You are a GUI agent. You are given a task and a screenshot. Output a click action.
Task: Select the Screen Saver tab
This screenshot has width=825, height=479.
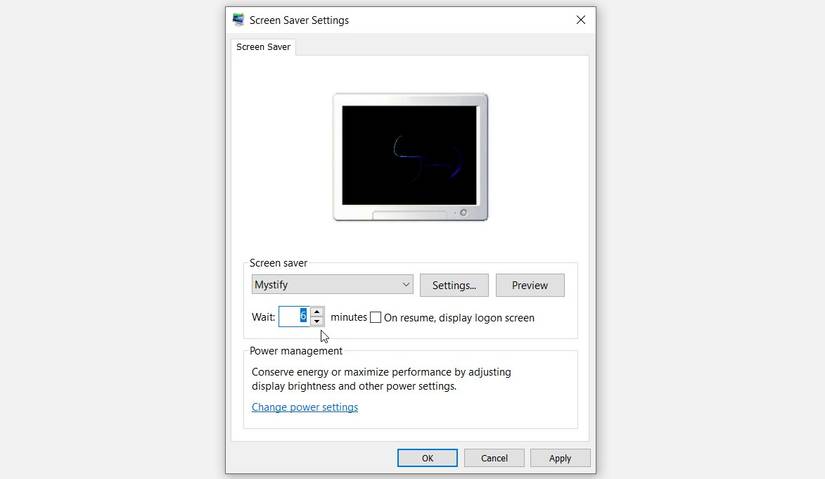click(263, 47)
